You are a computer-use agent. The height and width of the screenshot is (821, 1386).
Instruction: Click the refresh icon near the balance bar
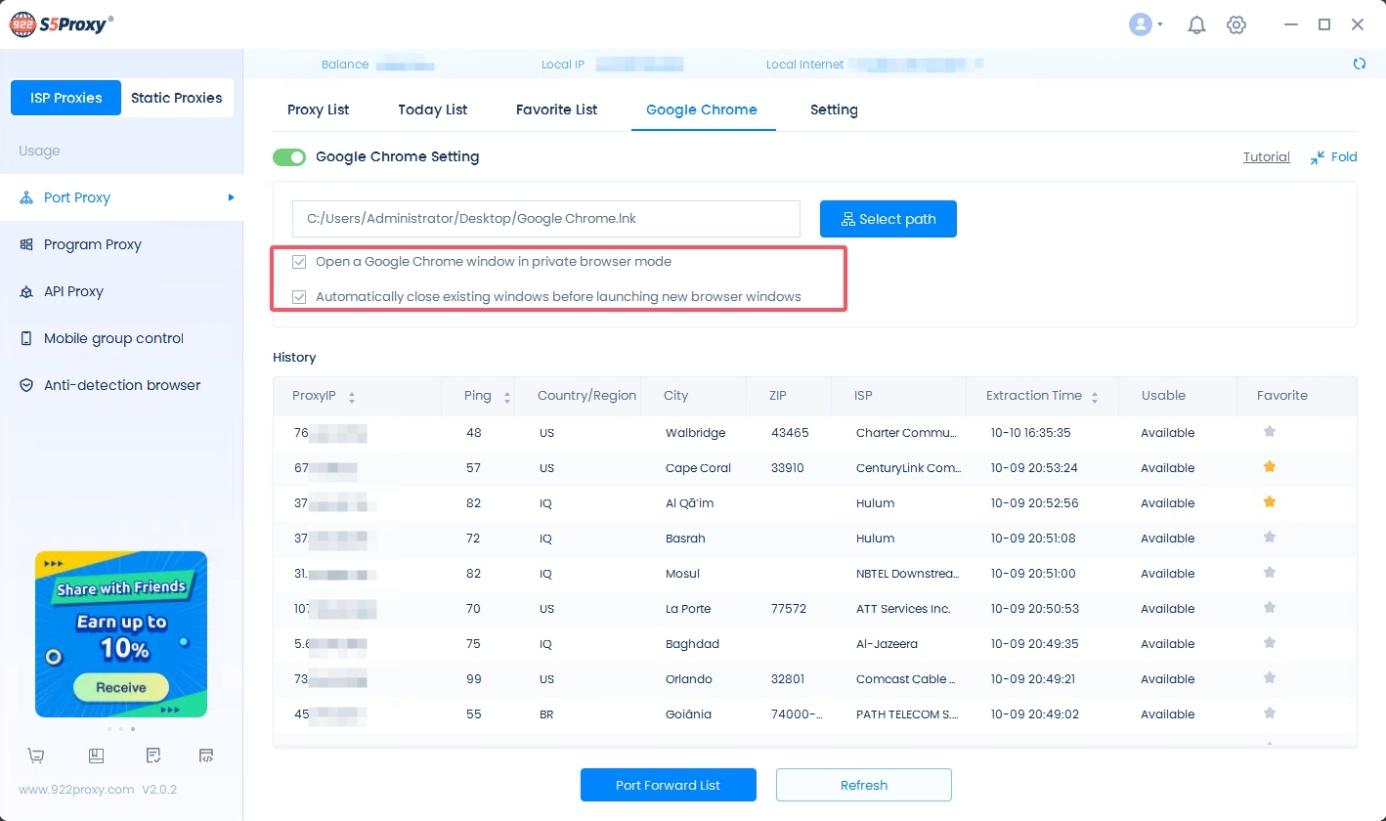(1360, 62)
